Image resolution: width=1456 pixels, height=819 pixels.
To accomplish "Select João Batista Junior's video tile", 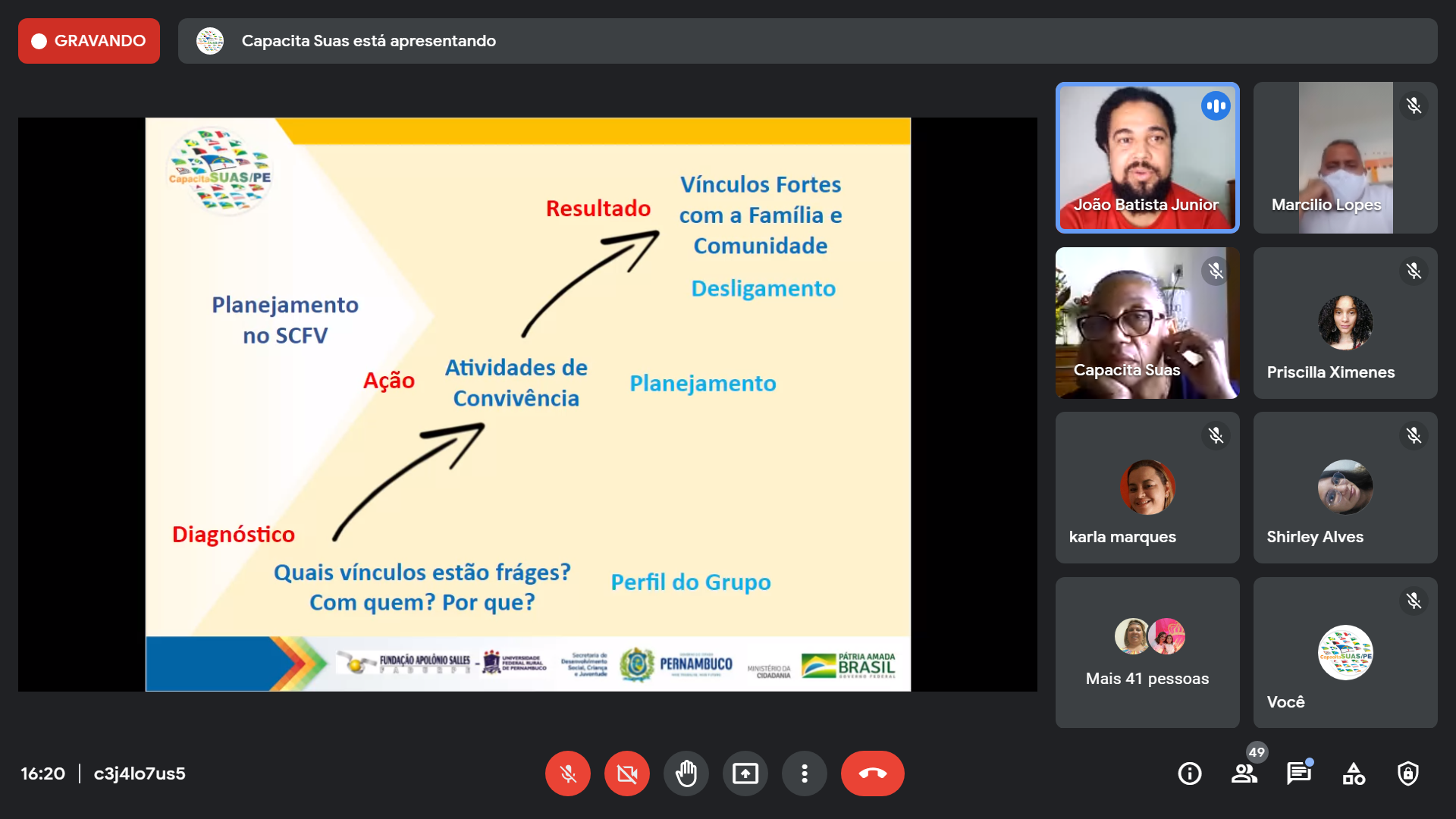I will (1147, 158).
